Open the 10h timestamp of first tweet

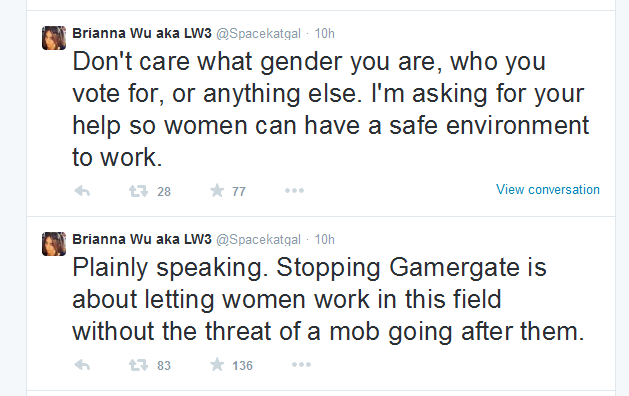(325, 33)
